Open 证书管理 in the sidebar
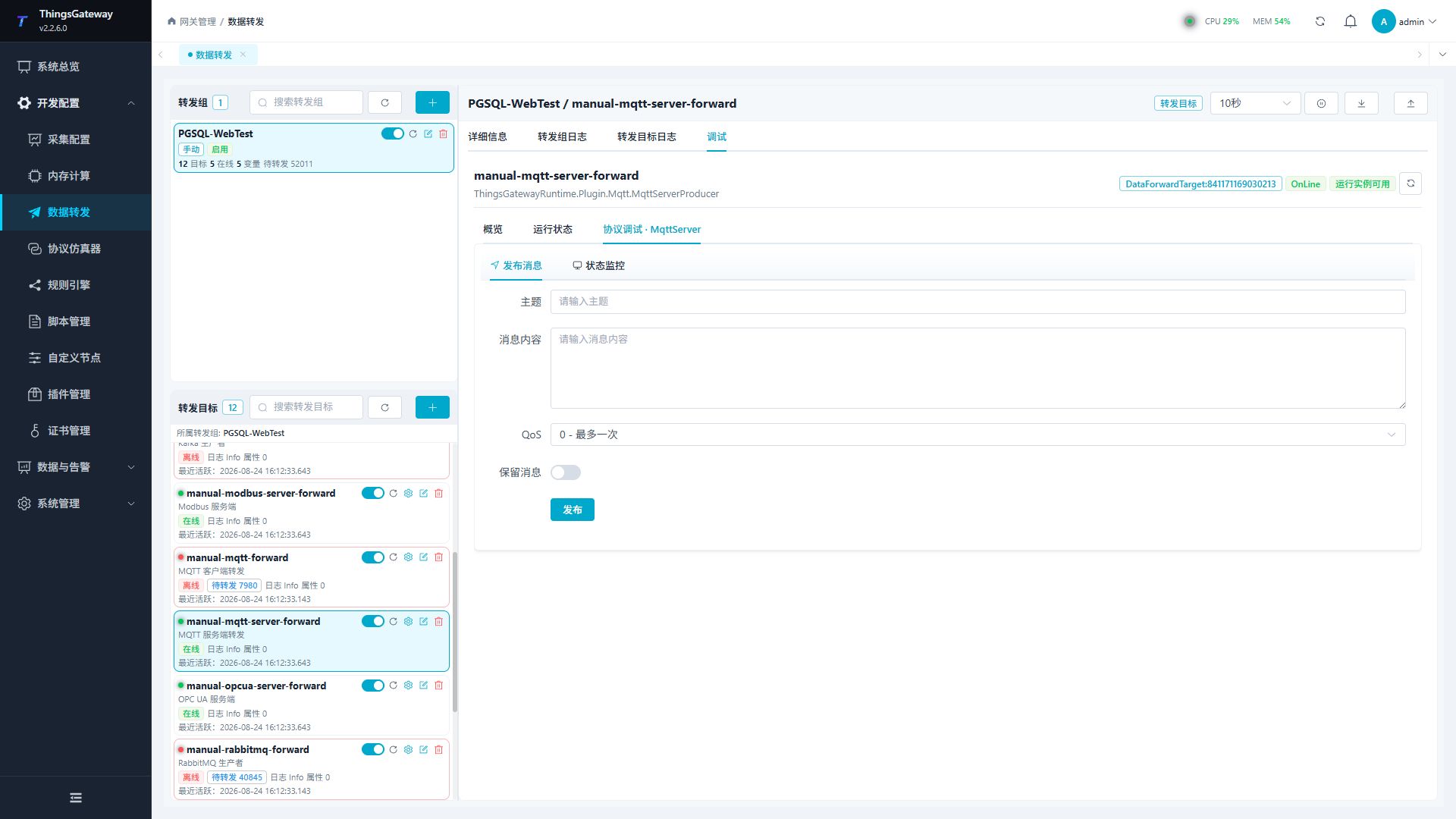1456x819 pixels. [x=76, y=431]
